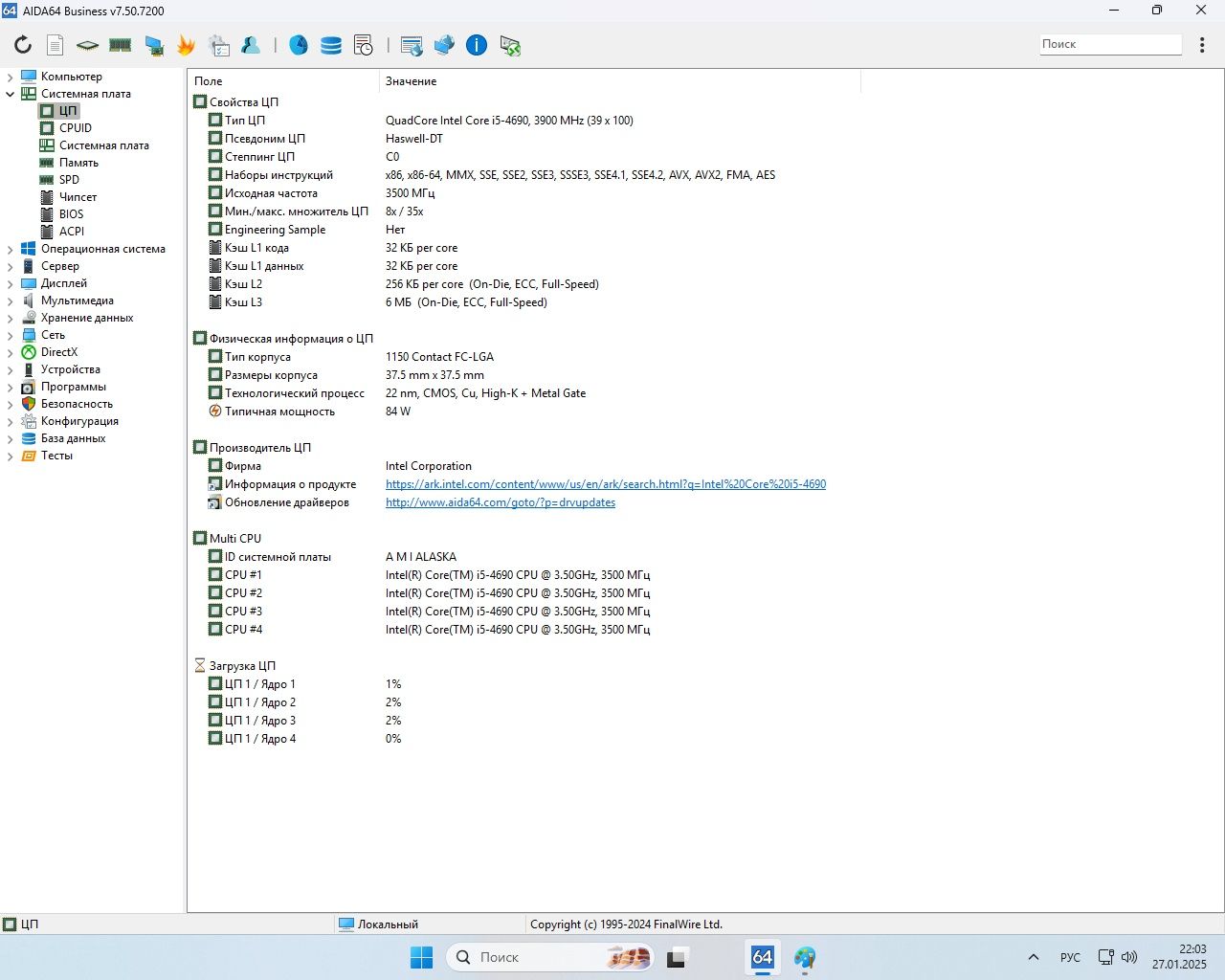Click the AIDA64 taskbar icon
The height and width of the screenshot is (980, 1225).
pos(763,957)
